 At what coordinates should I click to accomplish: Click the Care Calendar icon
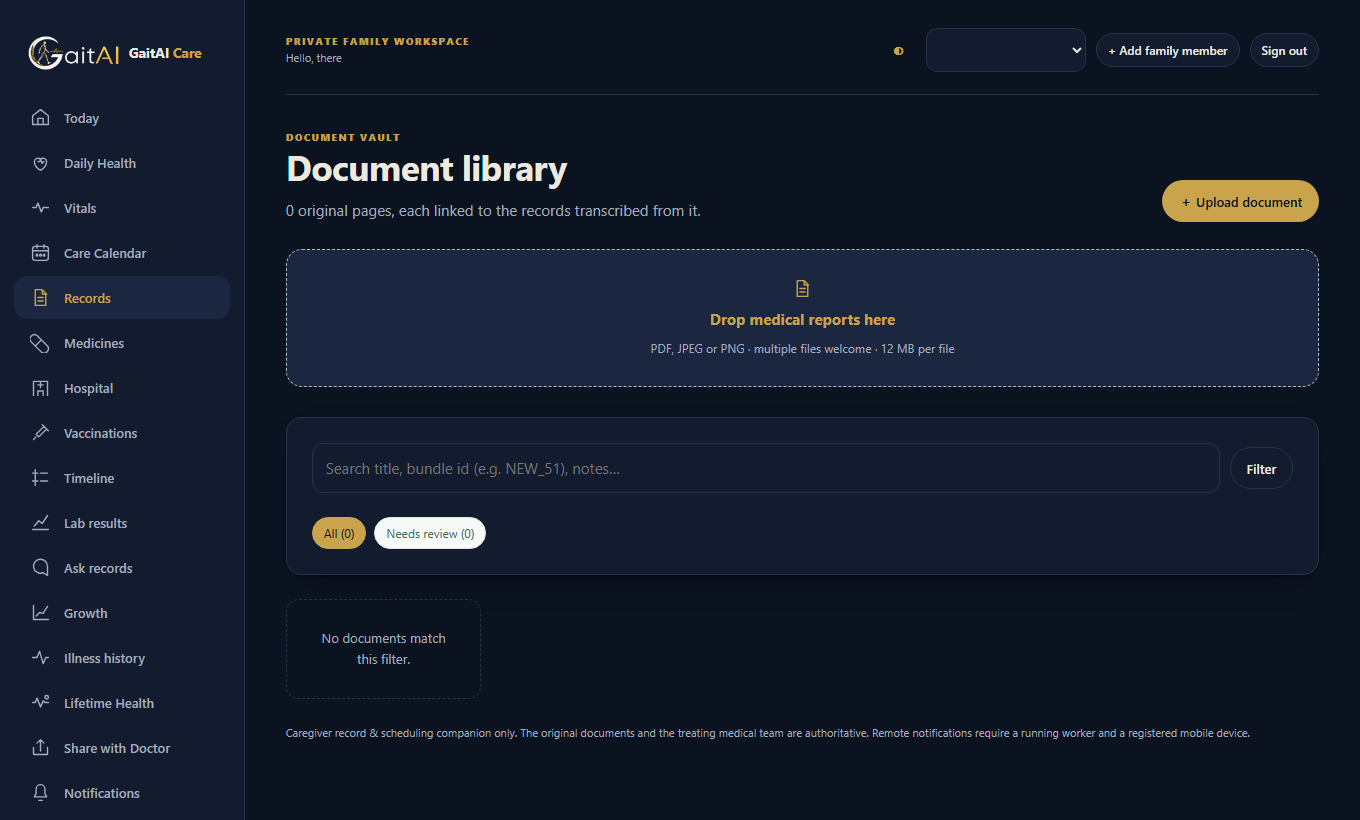click(40, 253)
